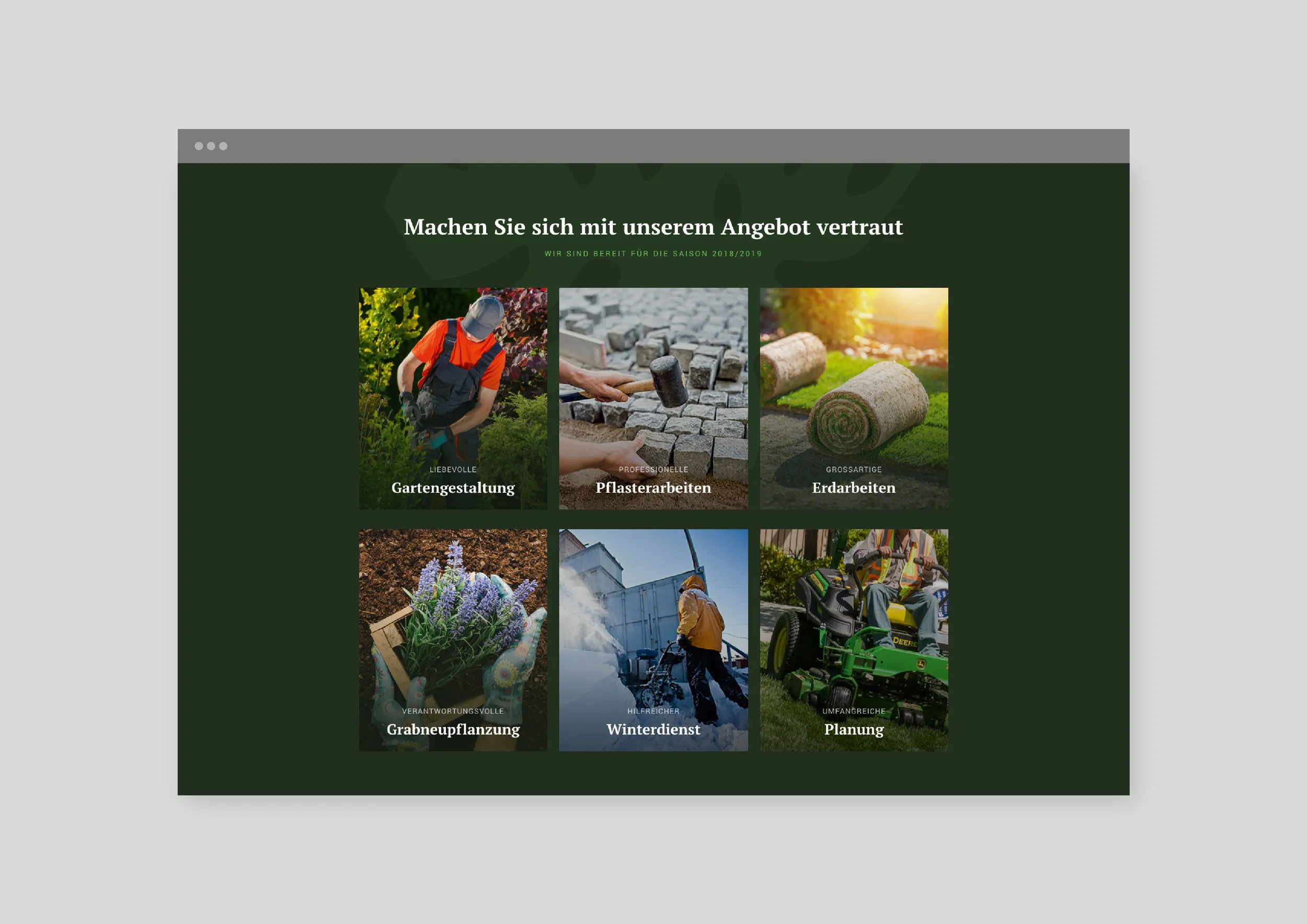Open the Erdarbeiten service card
Viewport: 1307px width, 924px height.
pyautogui.click(x=854, y=398)
